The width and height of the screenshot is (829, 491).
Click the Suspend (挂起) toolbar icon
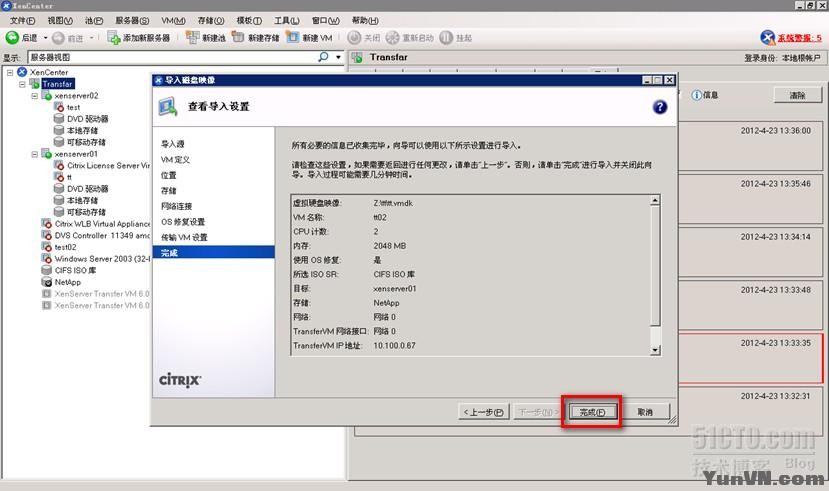(446, 38)
